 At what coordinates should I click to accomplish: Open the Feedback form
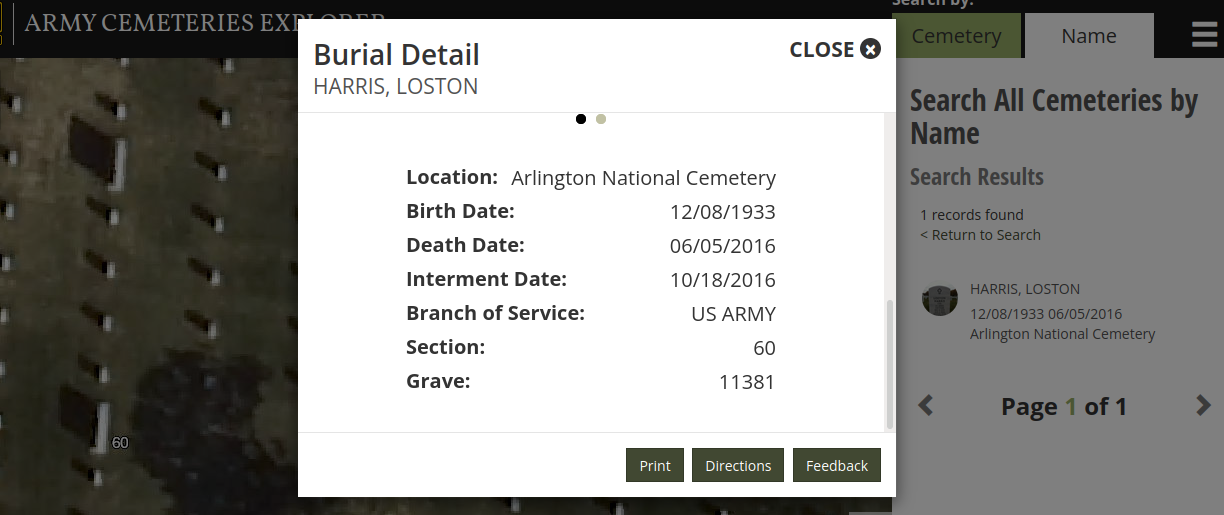point(836,466)
